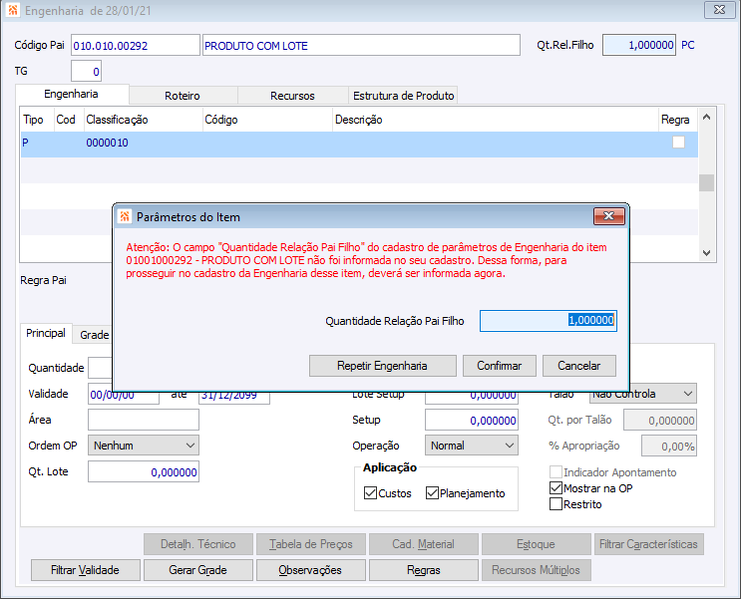Click the Engenharia window app icon

pyautogui.click(x=12, y=10)
